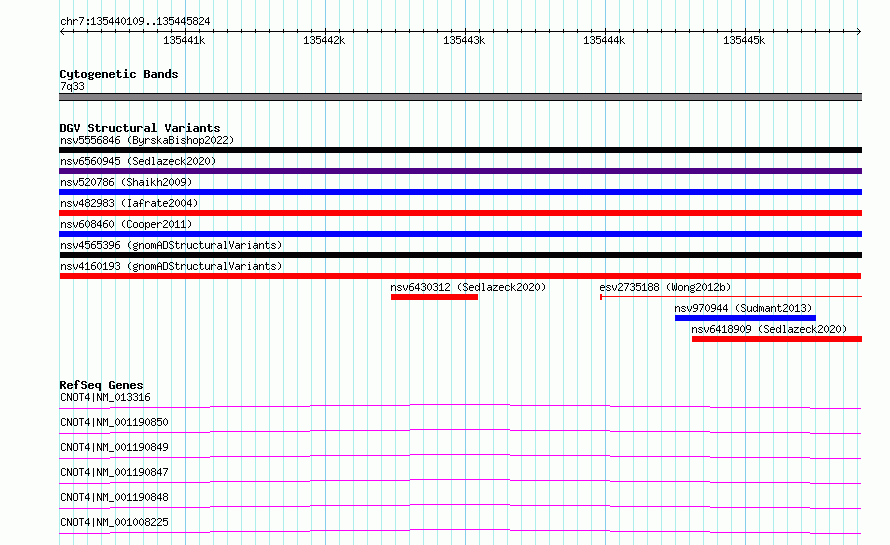Open CNOT4|NM_001190848 transcript label
The height and width of the screenshot is (545, 890).
coord(114,497)
